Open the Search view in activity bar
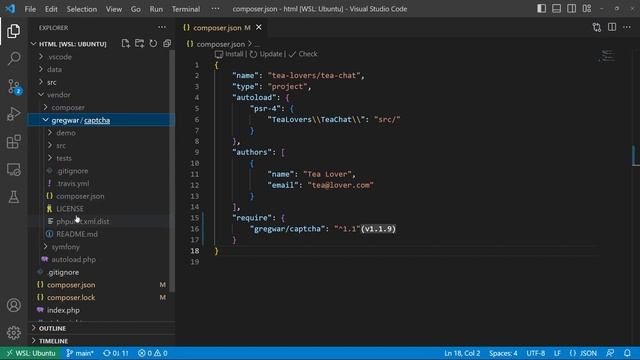640x360 pixels. pyautogui.click(x=13, y=58)
